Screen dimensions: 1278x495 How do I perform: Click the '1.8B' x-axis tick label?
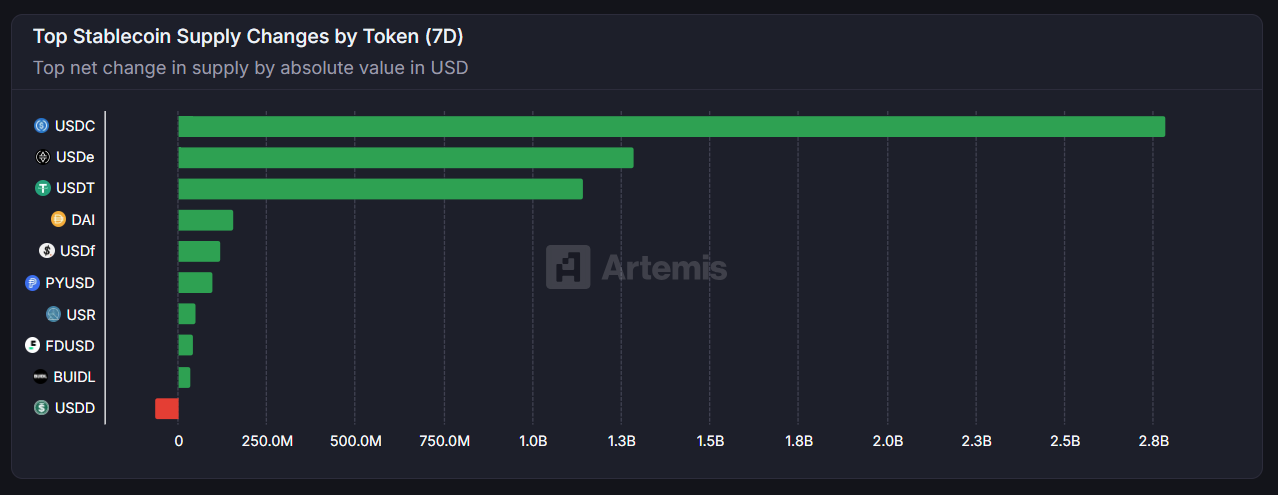point(799,441)
